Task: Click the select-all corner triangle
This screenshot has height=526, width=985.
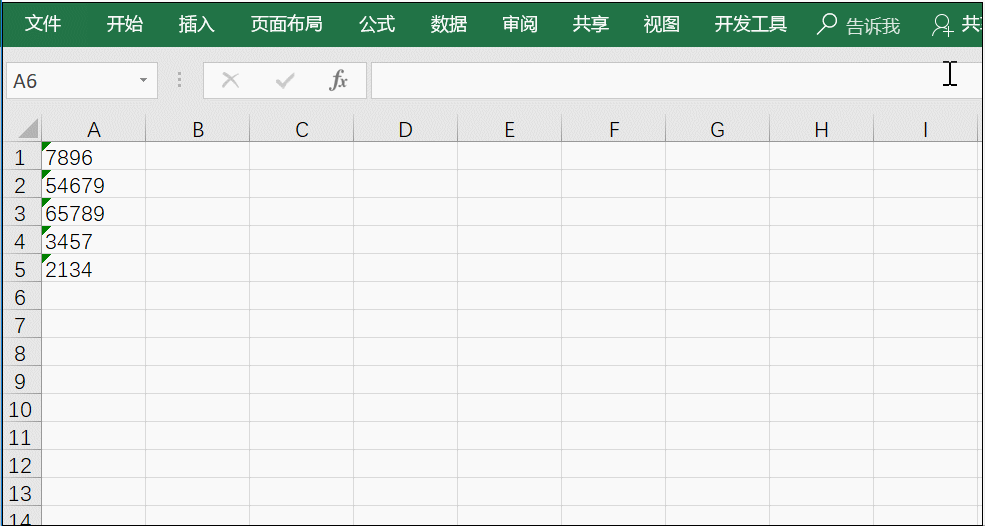Action: click(x=28, y=128)
